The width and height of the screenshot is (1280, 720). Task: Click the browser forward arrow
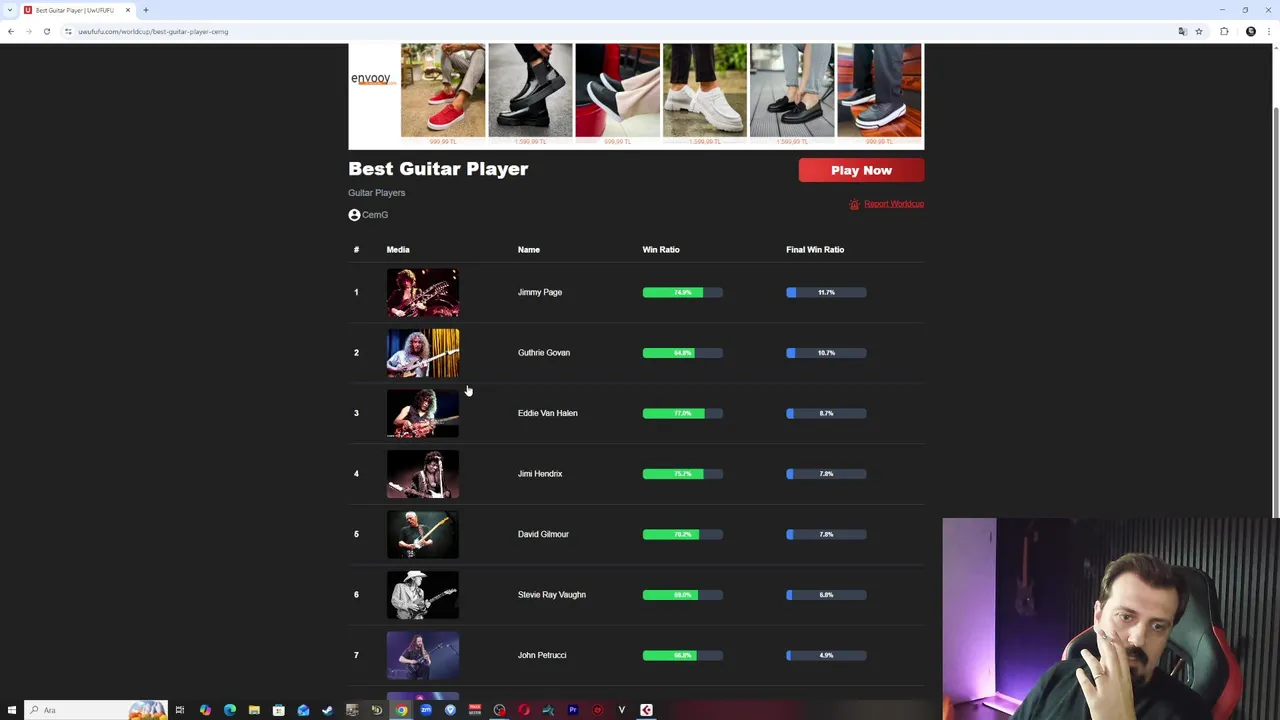pos(28,31)
